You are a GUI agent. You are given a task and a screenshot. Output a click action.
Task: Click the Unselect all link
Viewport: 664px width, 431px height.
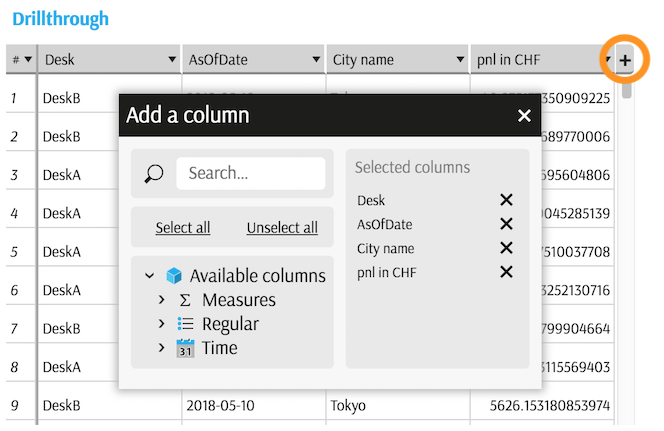282,227
